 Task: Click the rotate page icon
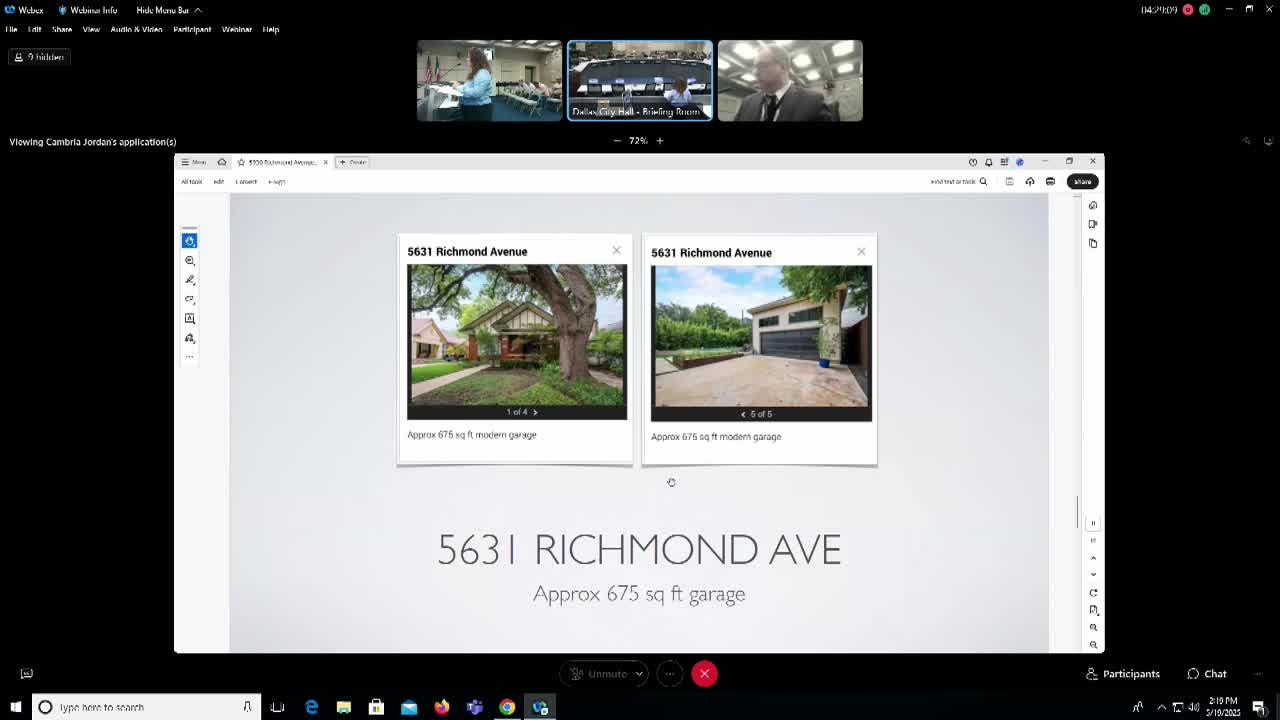click(1093, 592)
